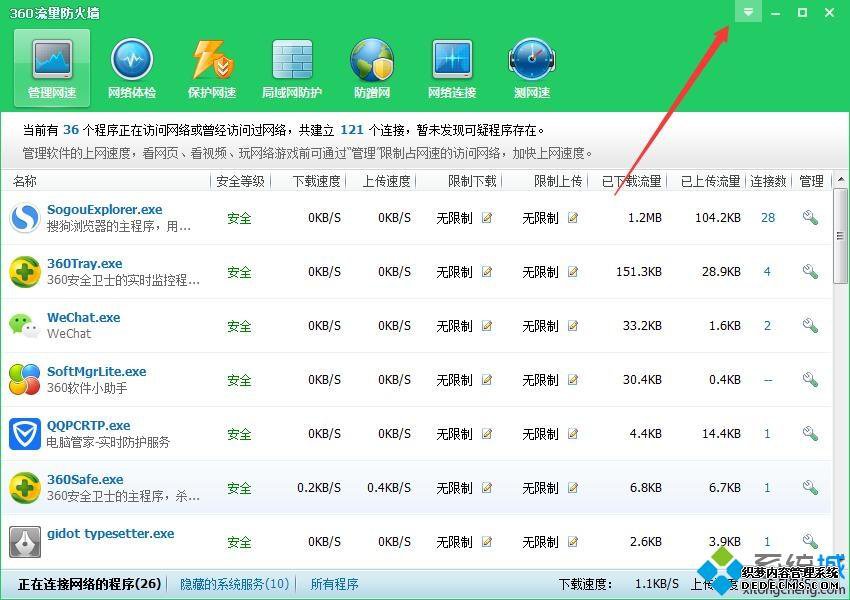Sort by 限制上传 column header
The height and width of the screenshot is (600, 850).
[558, 181]
